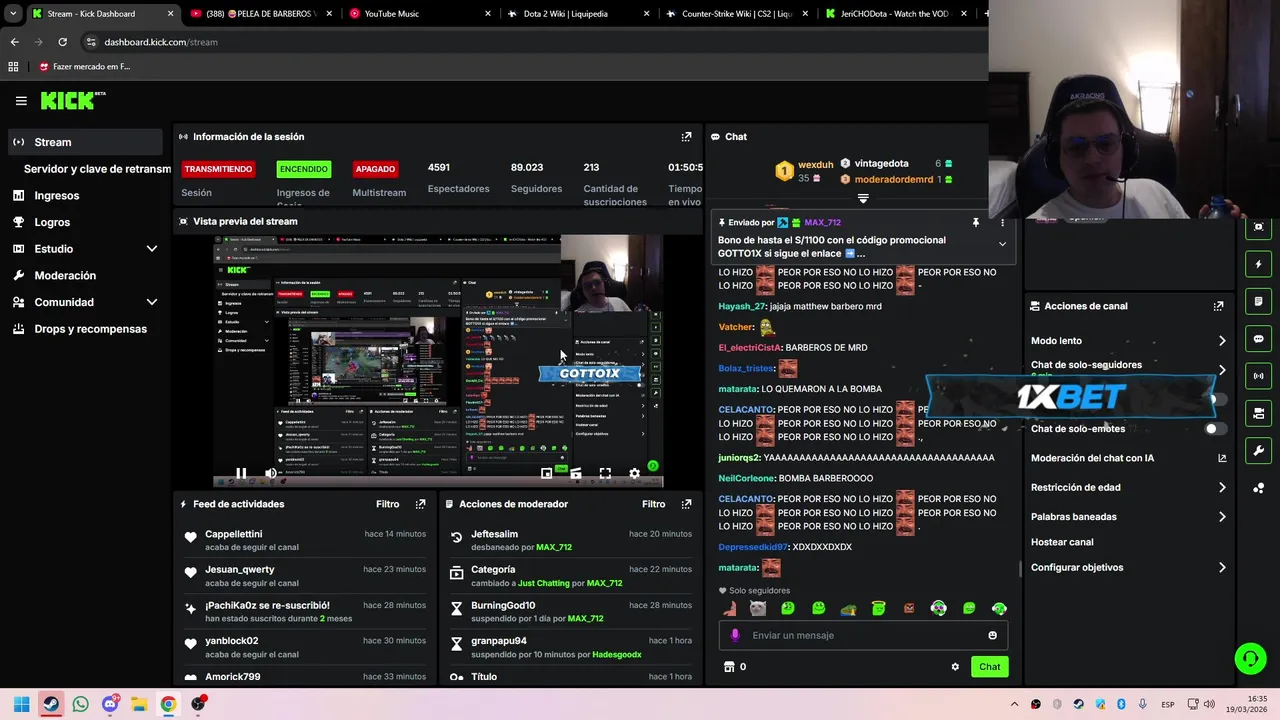The width and height of the screenshot is (1280, 720).
Task: Pop out the Acciones de moderador panel
Action: (686, 504)
